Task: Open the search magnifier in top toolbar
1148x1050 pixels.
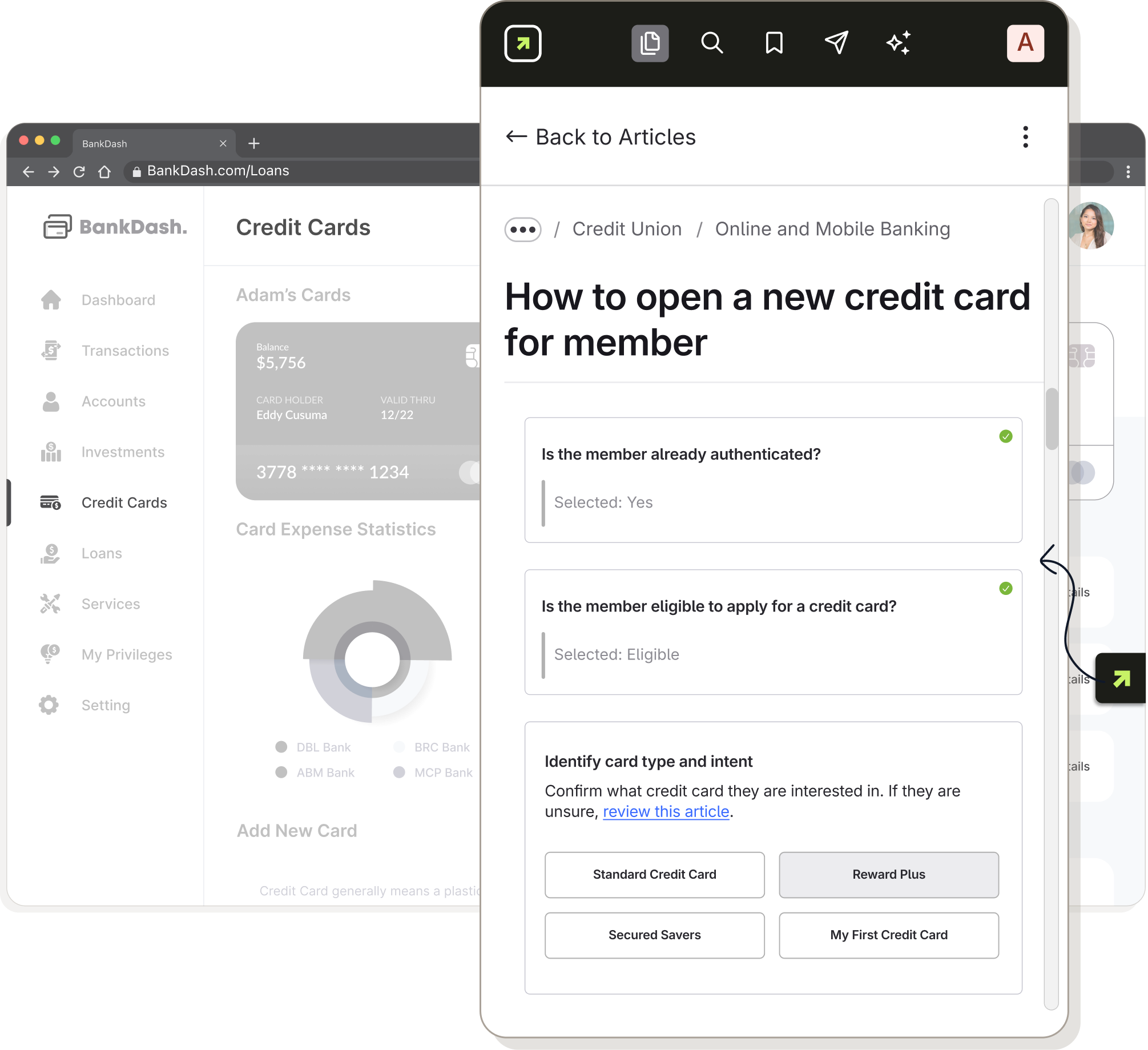Action: 712,43
